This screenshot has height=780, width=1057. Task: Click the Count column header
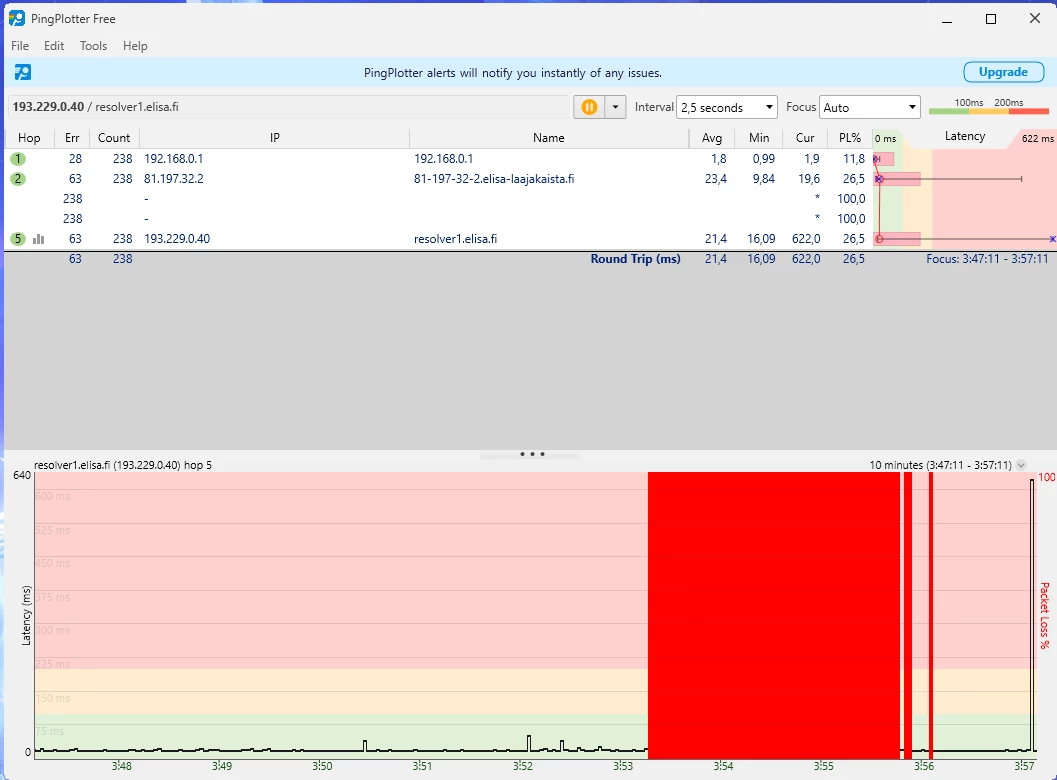114,138
